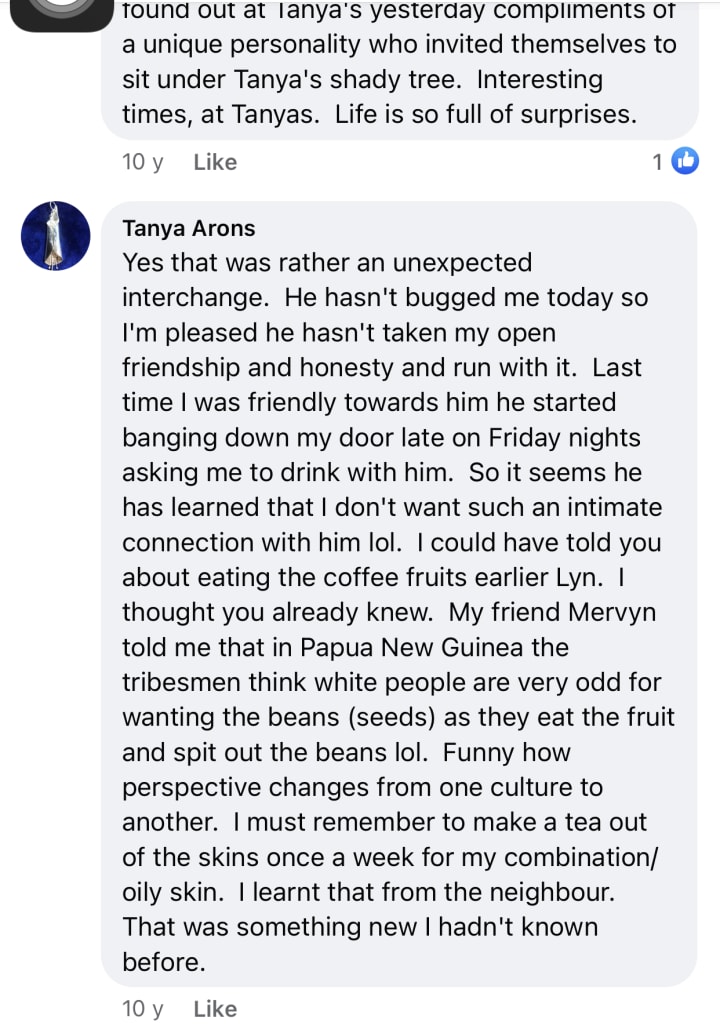Open Tanya Arons' profile picture
The image size is (720, 1033).
coord(56,236)
